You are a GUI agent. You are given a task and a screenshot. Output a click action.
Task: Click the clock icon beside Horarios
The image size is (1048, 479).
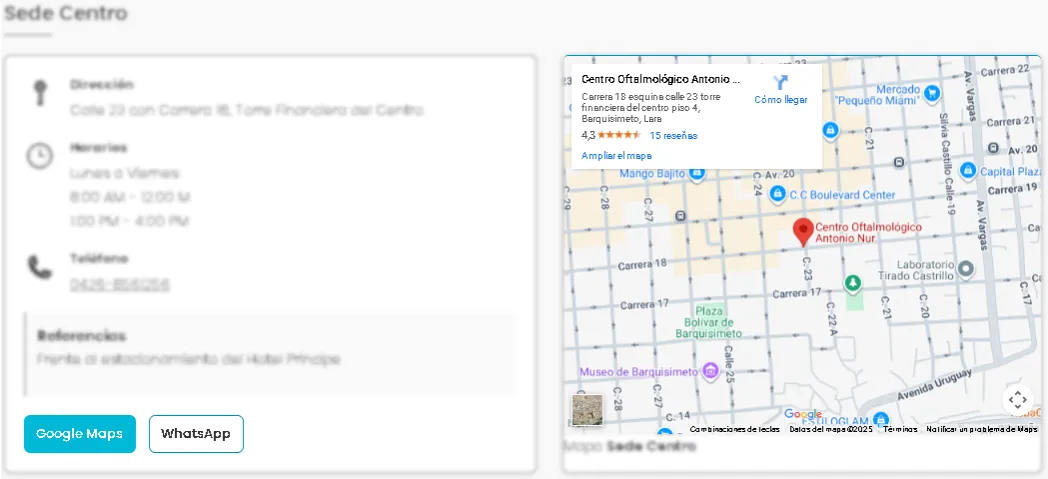(x=39, y=156)
